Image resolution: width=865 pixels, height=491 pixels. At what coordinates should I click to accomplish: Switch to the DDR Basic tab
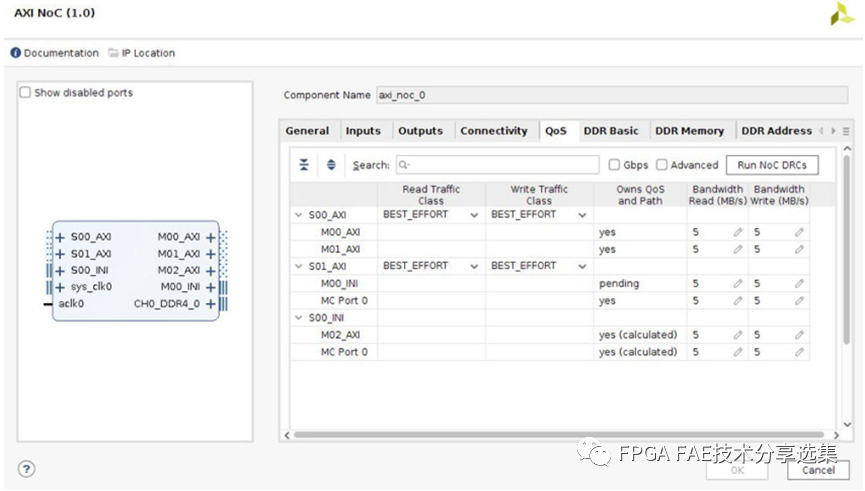point(611,131)
